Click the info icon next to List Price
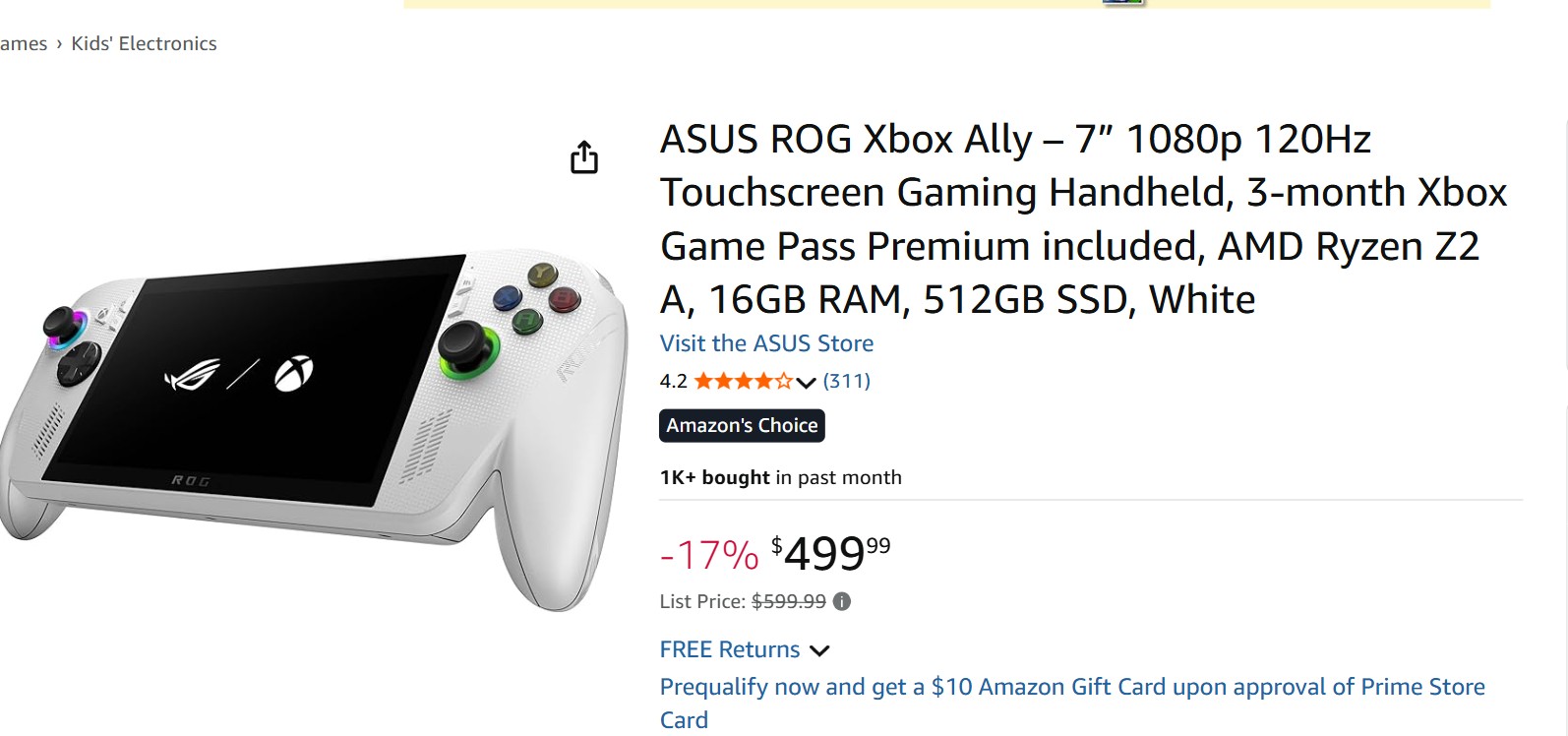Viewport: 1568px width, 736px height. 841,600
